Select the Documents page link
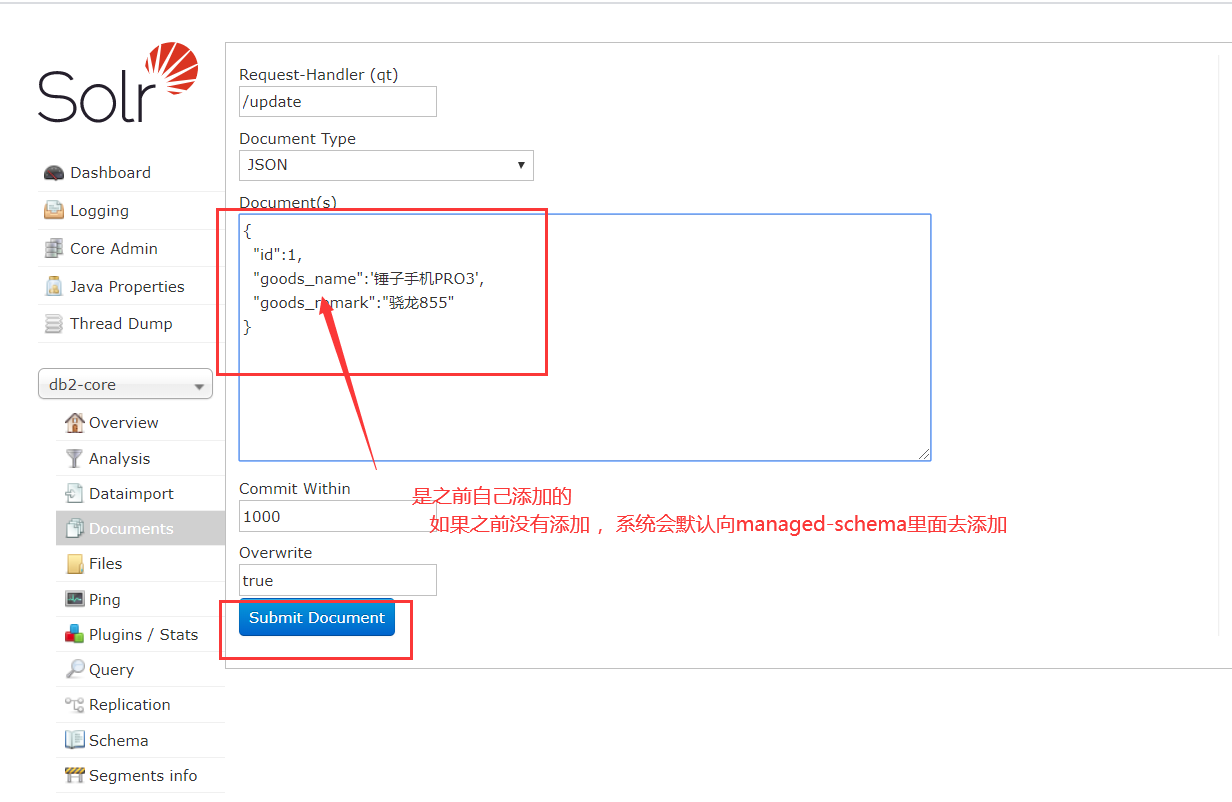Image resolution: width=1232 pixels, height=802 pixels. tap(131, 529)
